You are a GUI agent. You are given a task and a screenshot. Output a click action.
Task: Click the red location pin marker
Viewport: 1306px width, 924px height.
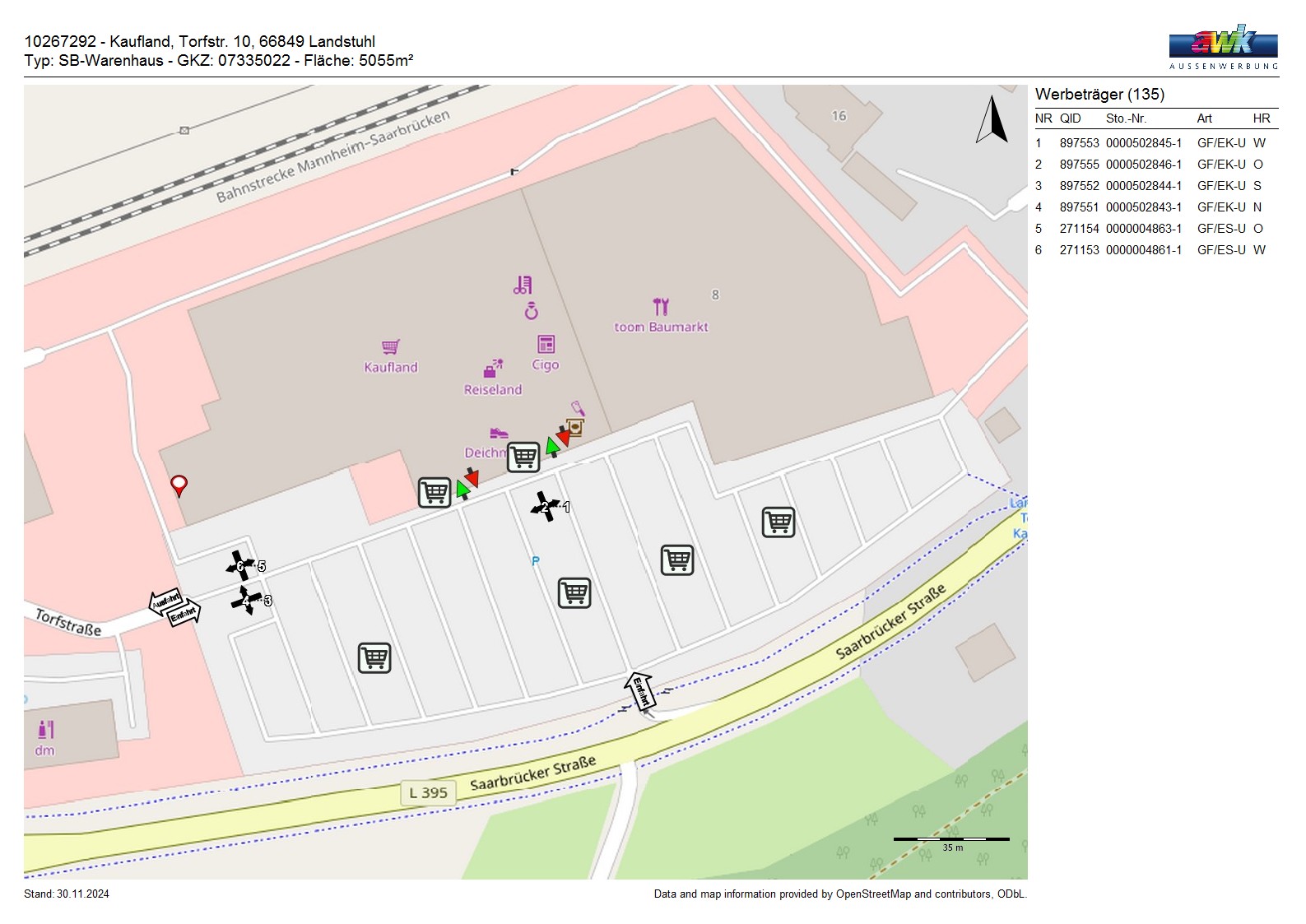pyautogui.click(x=179, y=485)
